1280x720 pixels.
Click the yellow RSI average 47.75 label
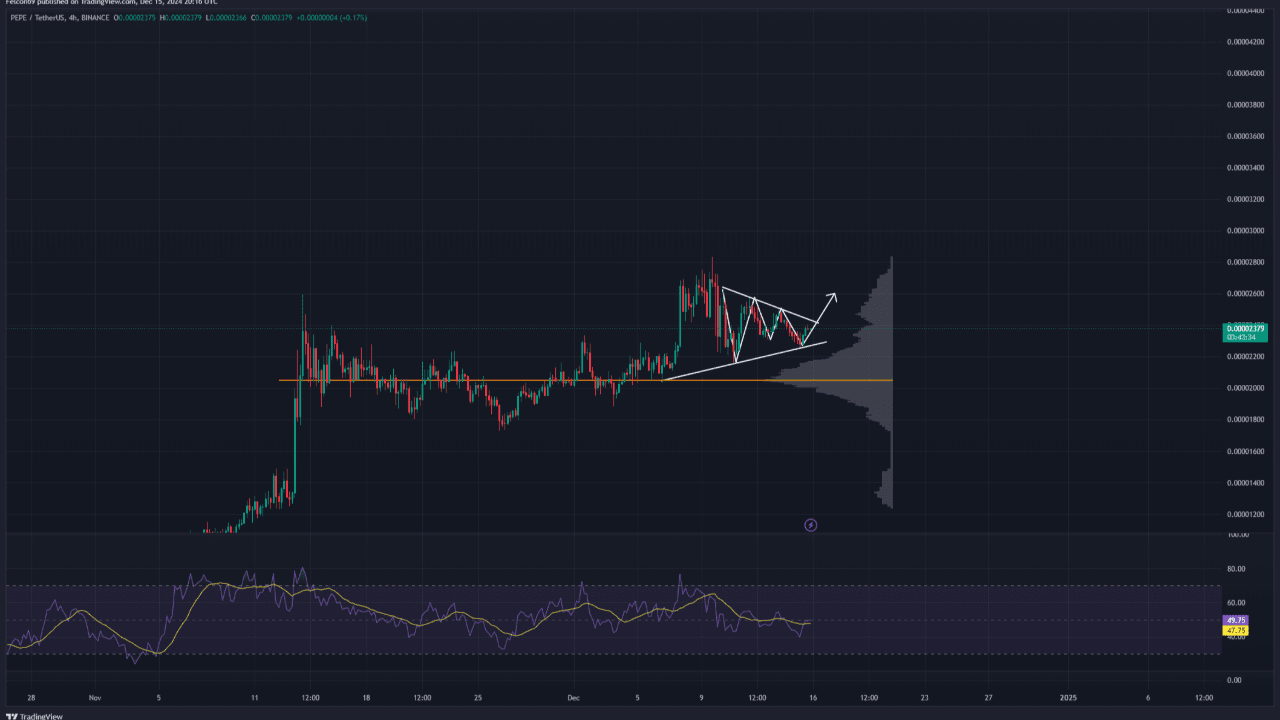pyautogui.click(x=1236, y=630)
